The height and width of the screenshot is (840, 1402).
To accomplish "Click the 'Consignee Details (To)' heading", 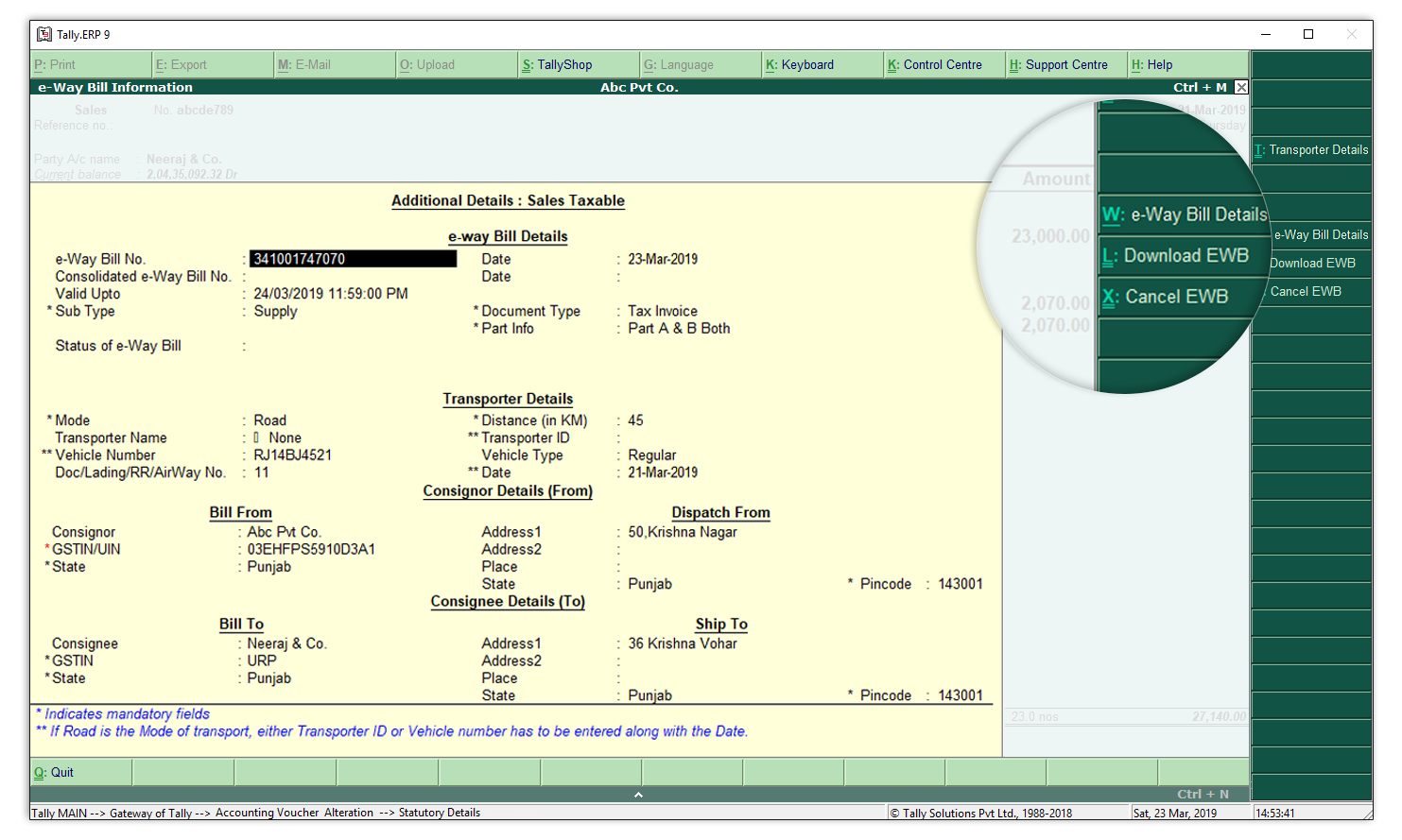I will pyautogui.click(x=508, y=602).
